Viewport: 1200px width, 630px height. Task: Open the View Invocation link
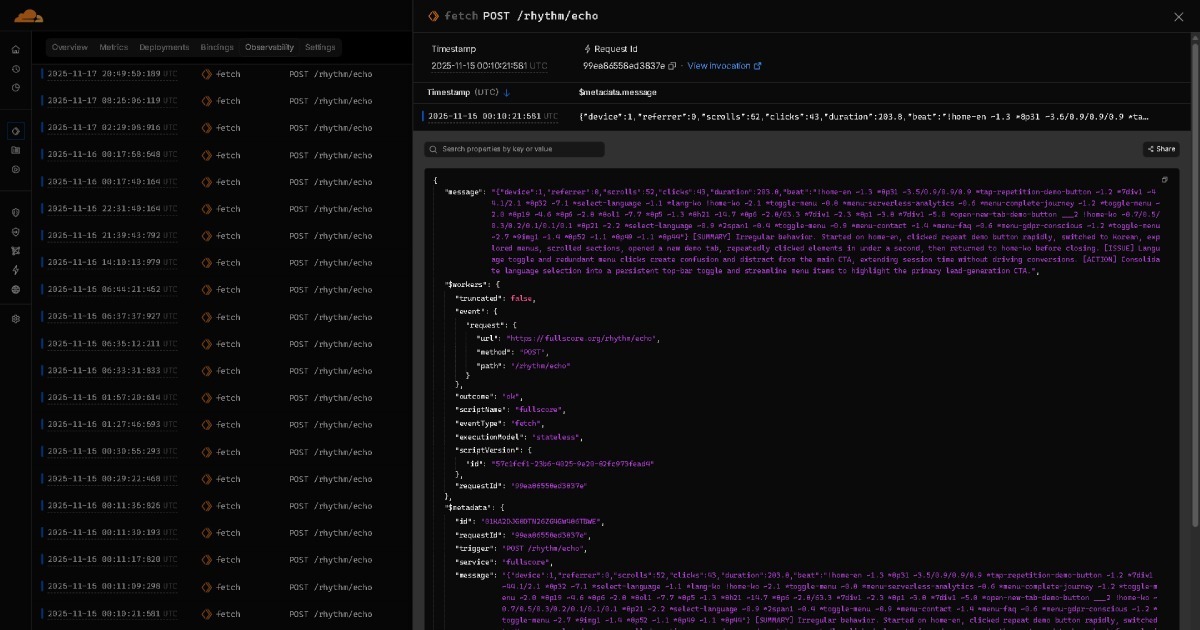click(x=722, y=66)
